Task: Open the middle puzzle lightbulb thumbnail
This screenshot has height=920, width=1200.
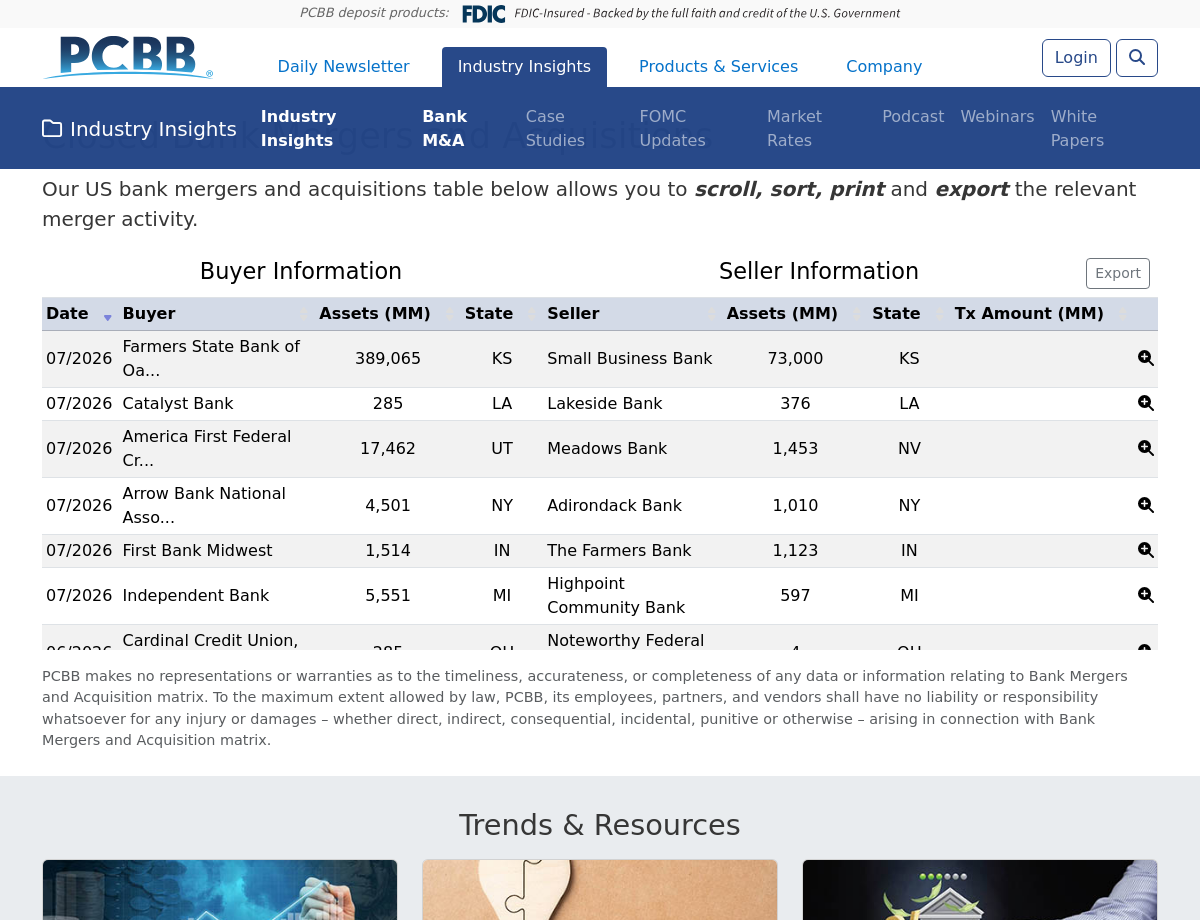Action: [600, 890]
